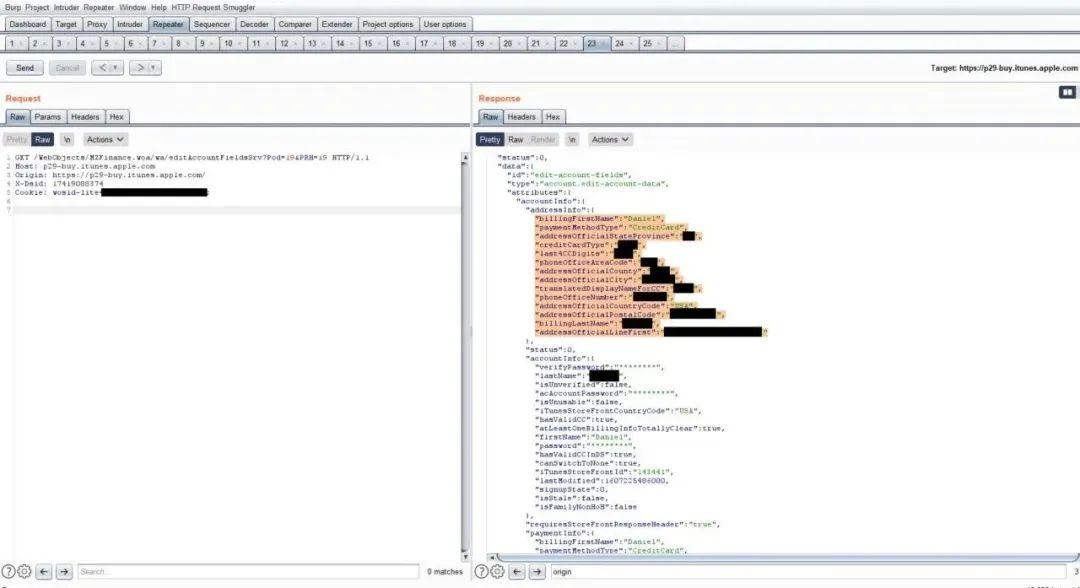Open the HTTP Request Smuggler menu
This screenshot has width=1080, height=588.
[x=213, y=6]
